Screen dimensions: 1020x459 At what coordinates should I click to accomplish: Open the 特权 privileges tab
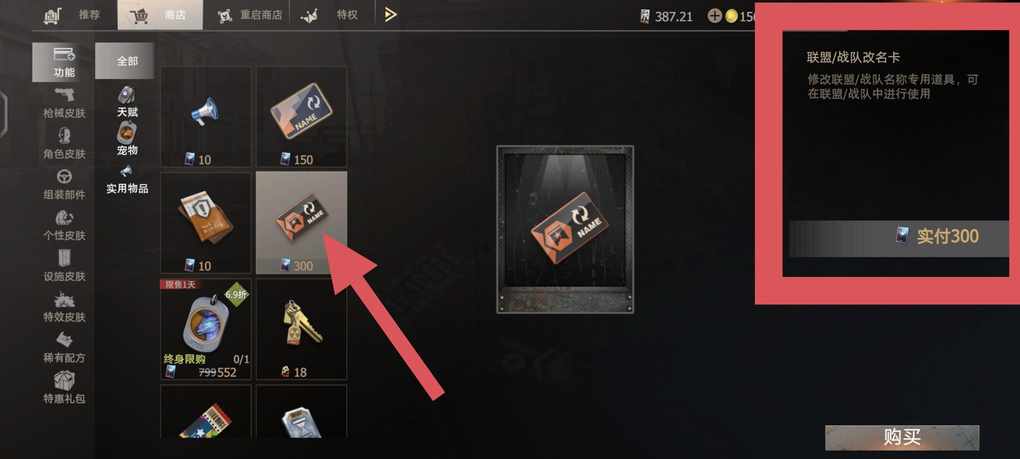(x=330, y=15)
